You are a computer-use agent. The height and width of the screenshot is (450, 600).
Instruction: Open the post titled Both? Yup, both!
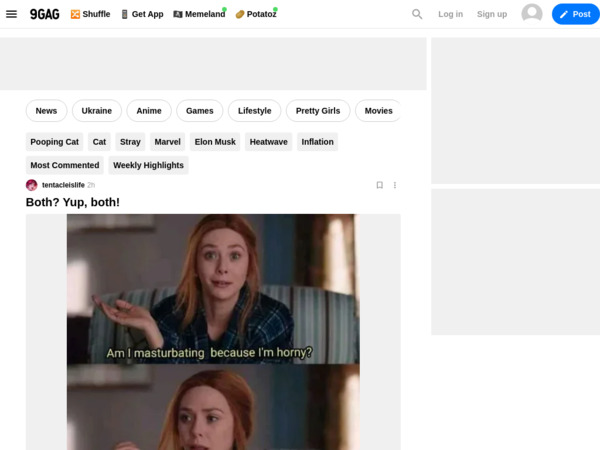(73, 202)
